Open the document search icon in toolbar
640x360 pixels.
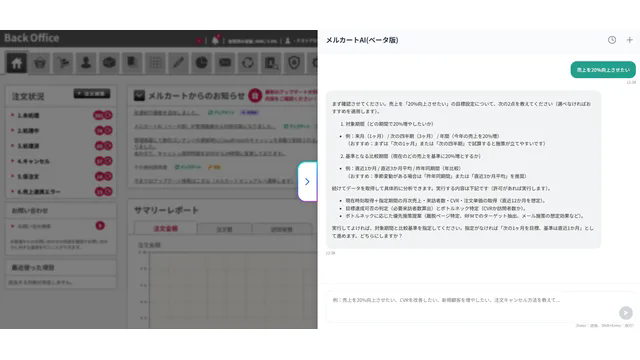click(271, 63)
